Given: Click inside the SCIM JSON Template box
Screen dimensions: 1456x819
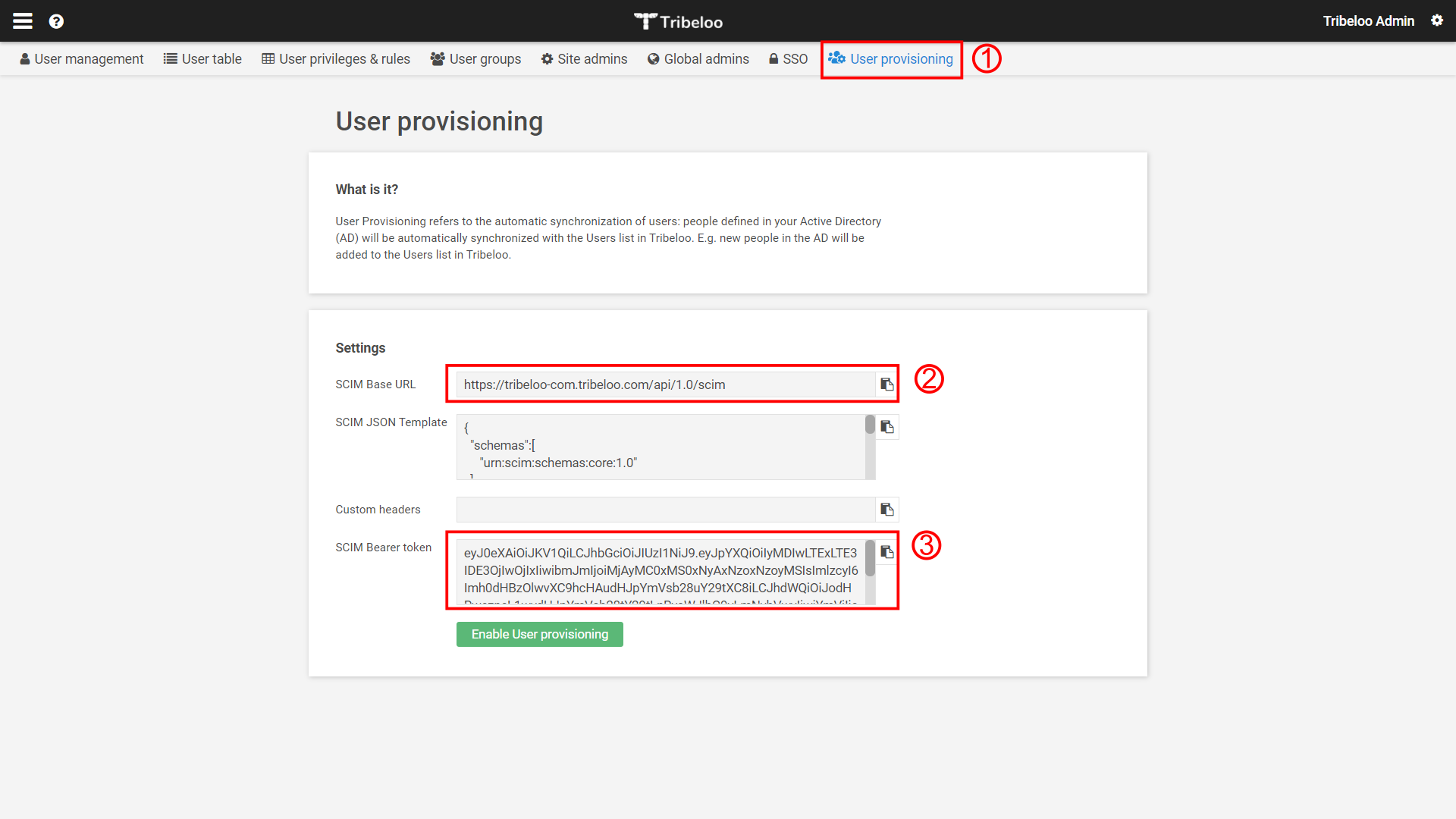Looking at the screenshot, I should click(x=661, y=447).
